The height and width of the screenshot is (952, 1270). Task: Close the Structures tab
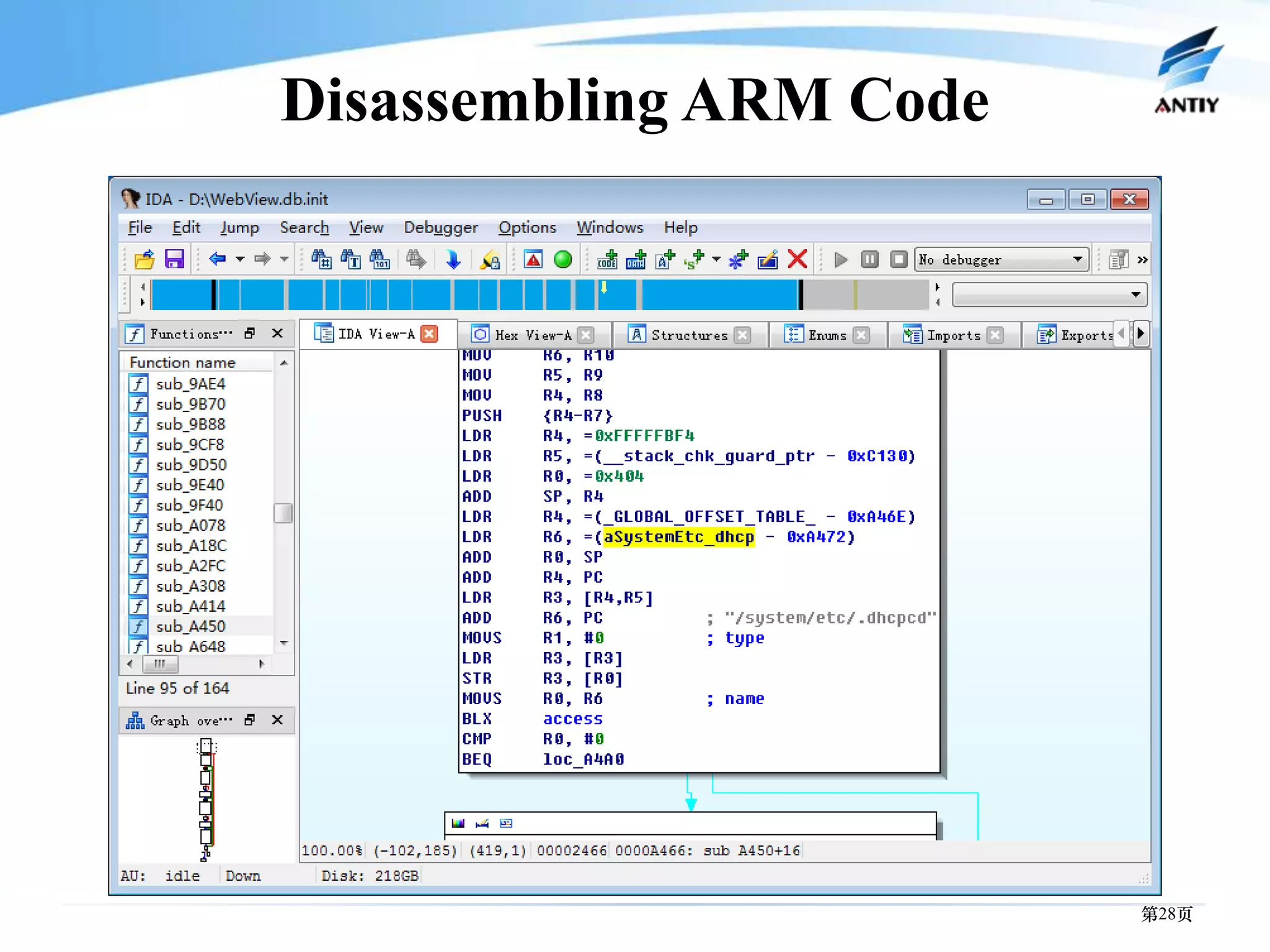(x=742, y=335)
